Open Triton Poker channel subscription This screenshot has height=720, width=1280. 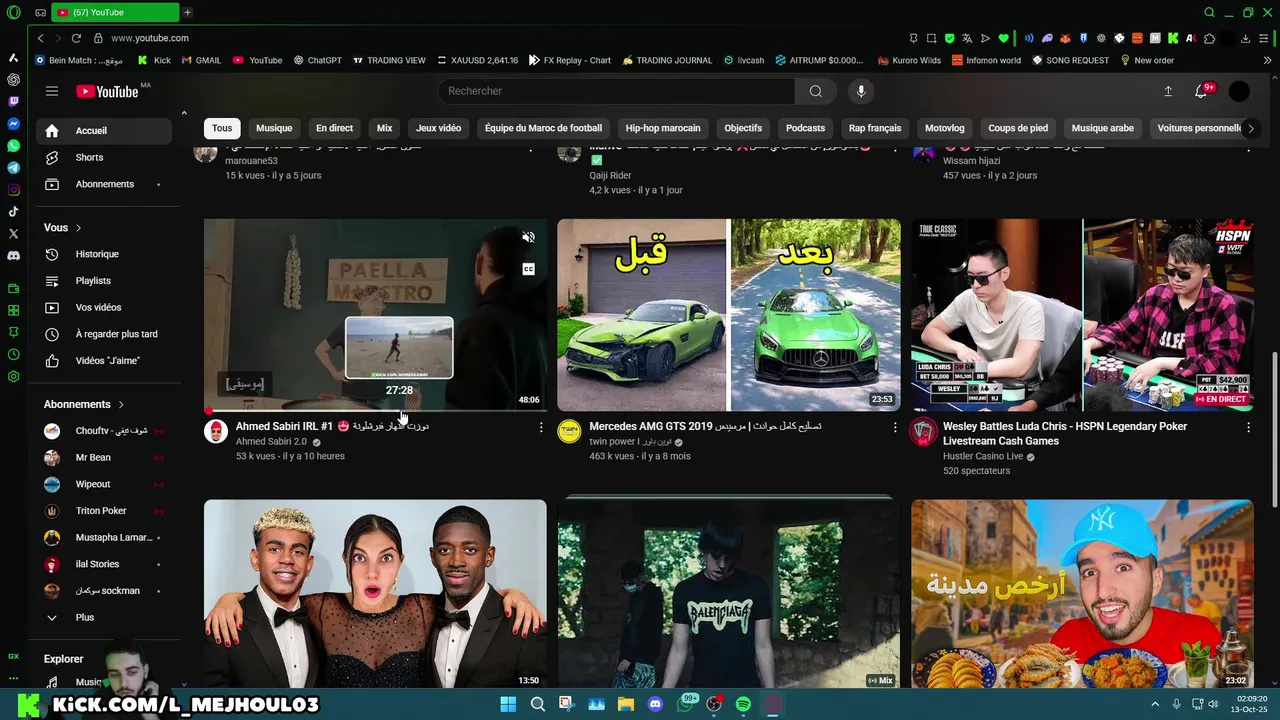[104, 511]
